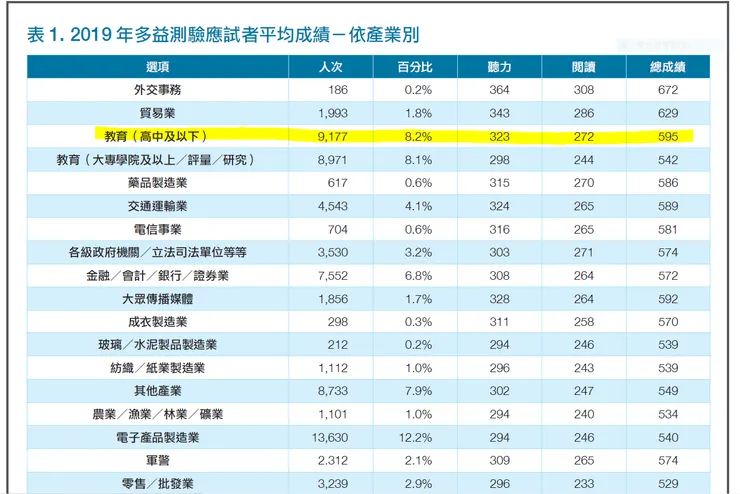This screenshot has height=494, width=740.
Task: Select the 軍警 row label
Action: (x=158, y=461)
